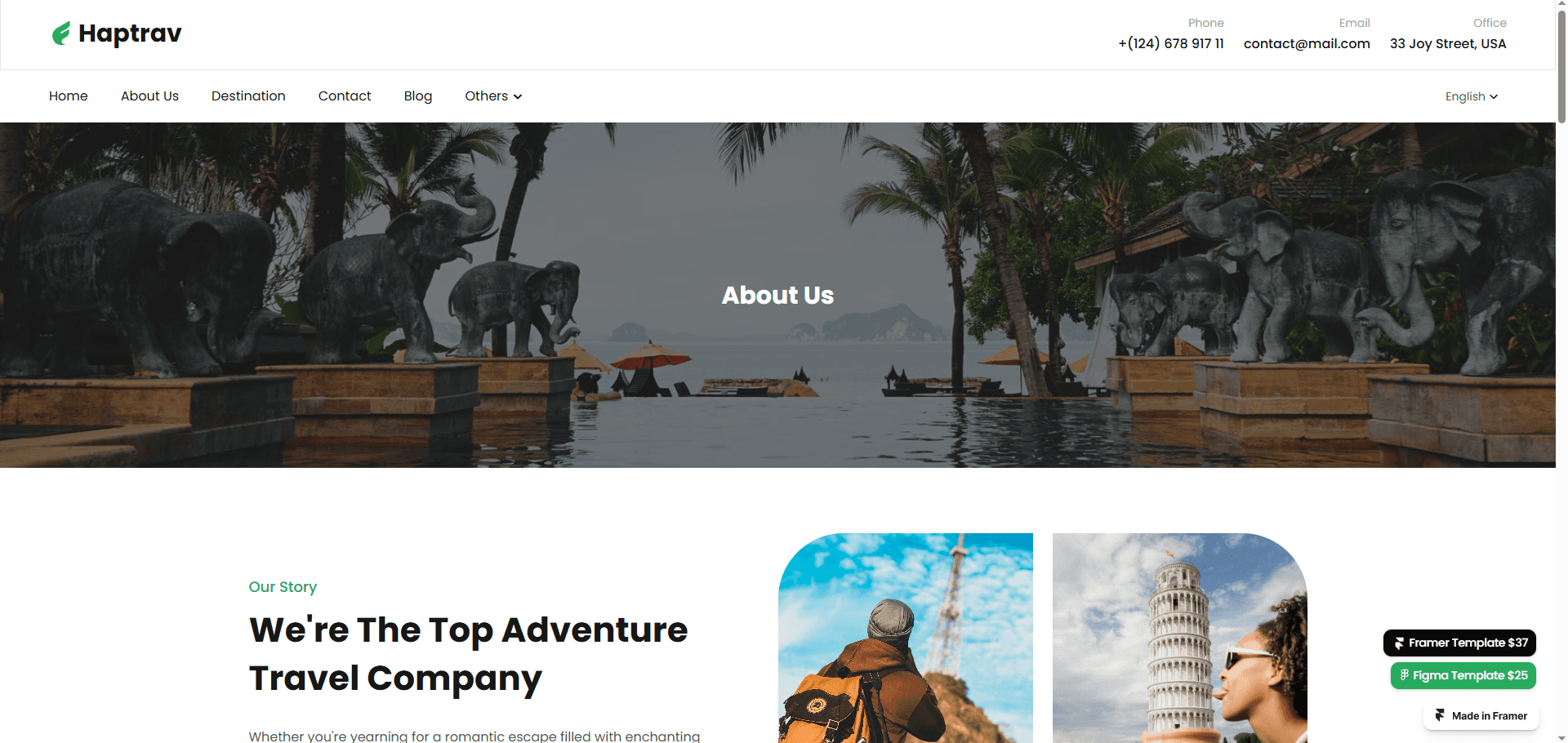The height and width of the screenshot is (743, 1568).
Task: Open the Home menu item
Action: pyautogui.click(x=69, y=96)
